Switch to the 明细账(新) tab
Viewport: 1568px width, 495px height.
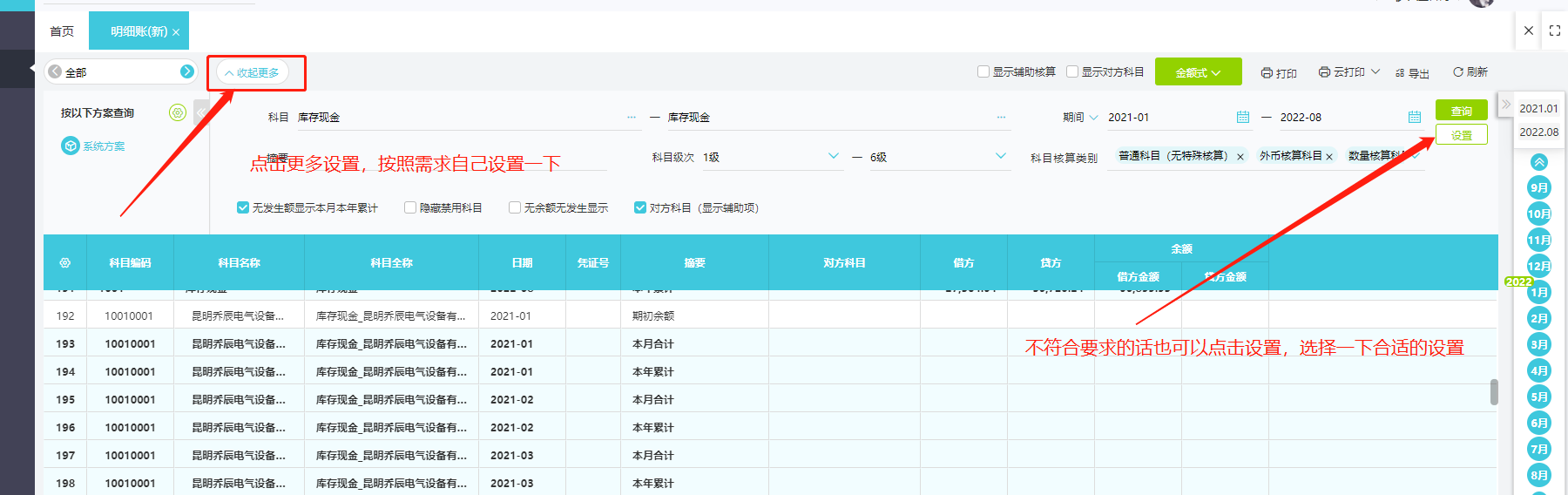tap(139, 31)
